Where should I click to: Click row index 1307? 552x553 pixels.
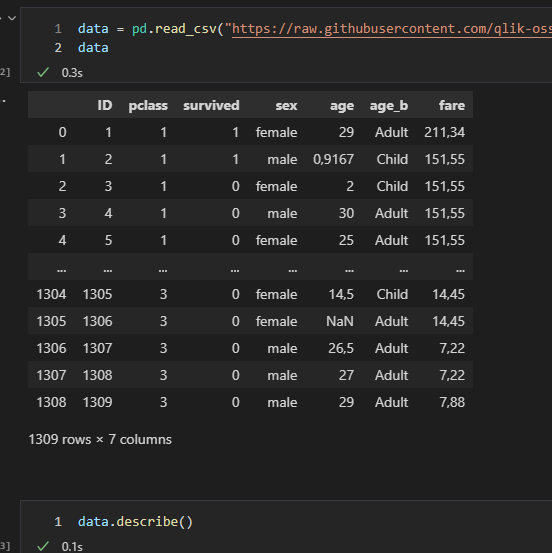[51, 375]
